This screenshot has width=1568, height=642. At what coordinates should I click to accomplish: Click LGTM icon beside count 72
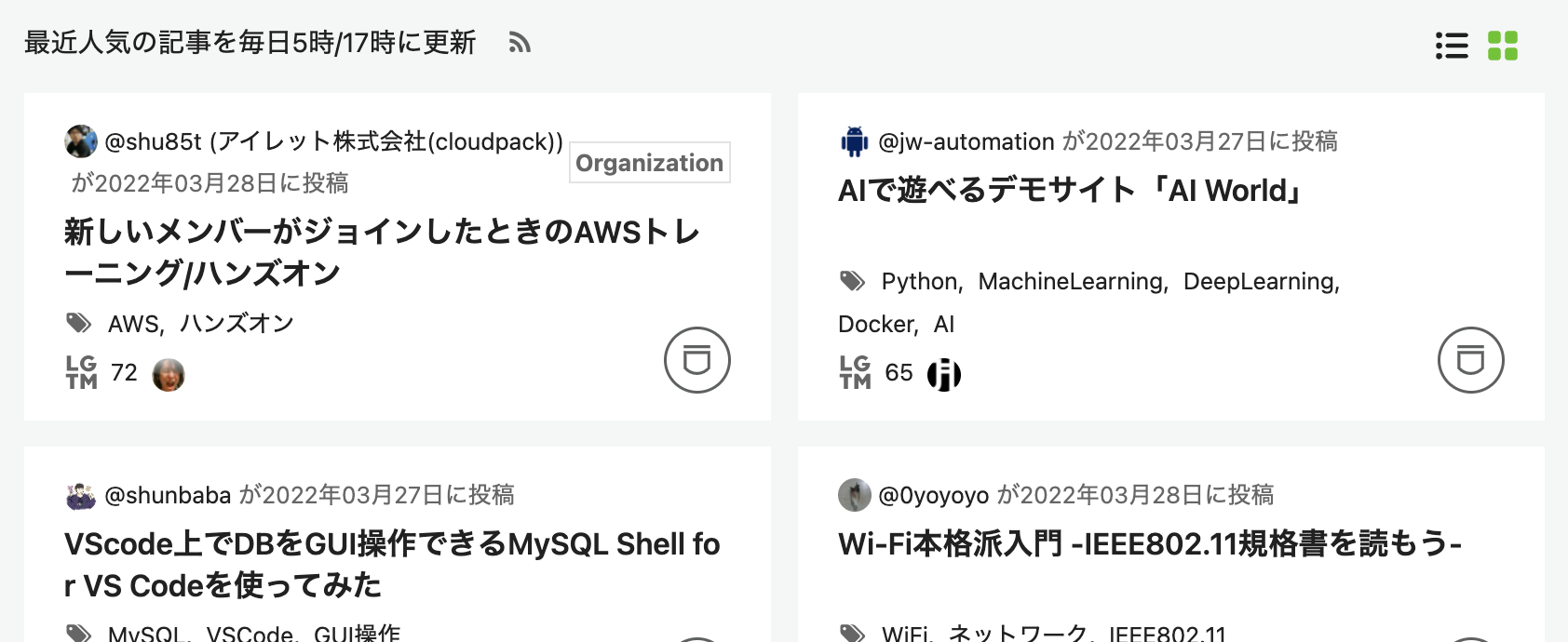pos(82,372)
